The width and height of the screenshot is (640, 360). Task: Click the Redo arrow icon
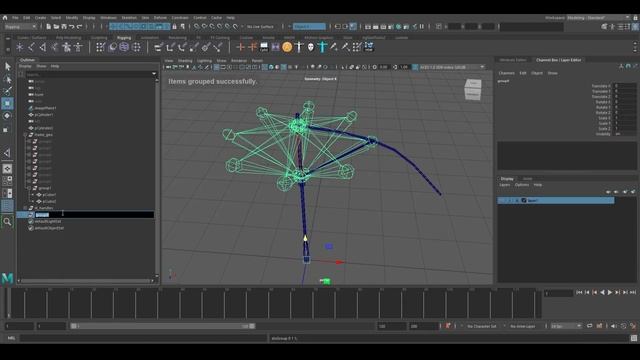coord(80,27)
